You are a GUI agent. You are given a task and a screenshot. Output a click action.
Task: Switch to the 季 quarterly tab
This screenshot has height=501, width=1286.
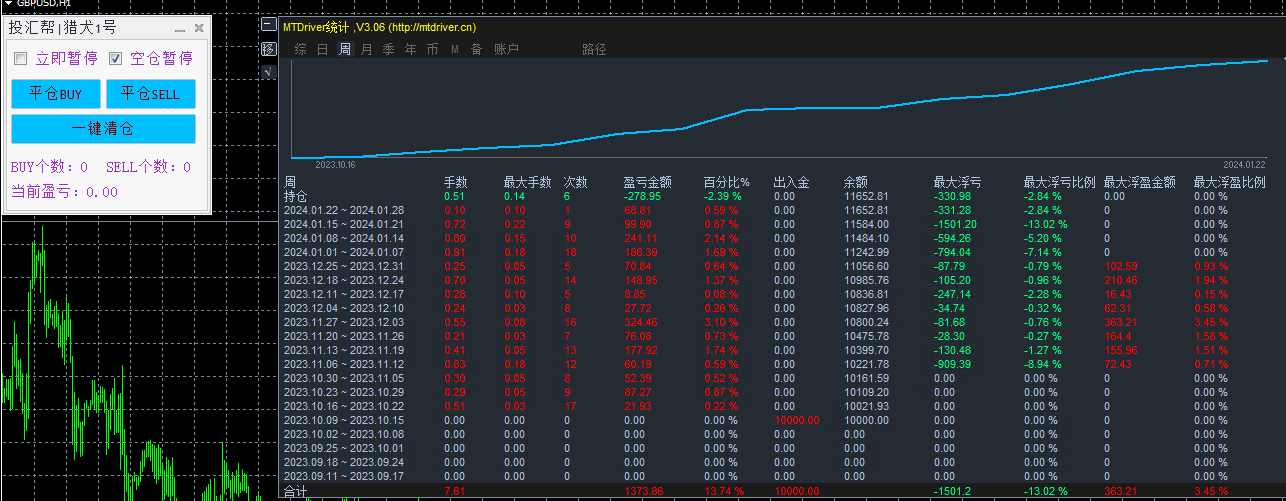[389, 49]
